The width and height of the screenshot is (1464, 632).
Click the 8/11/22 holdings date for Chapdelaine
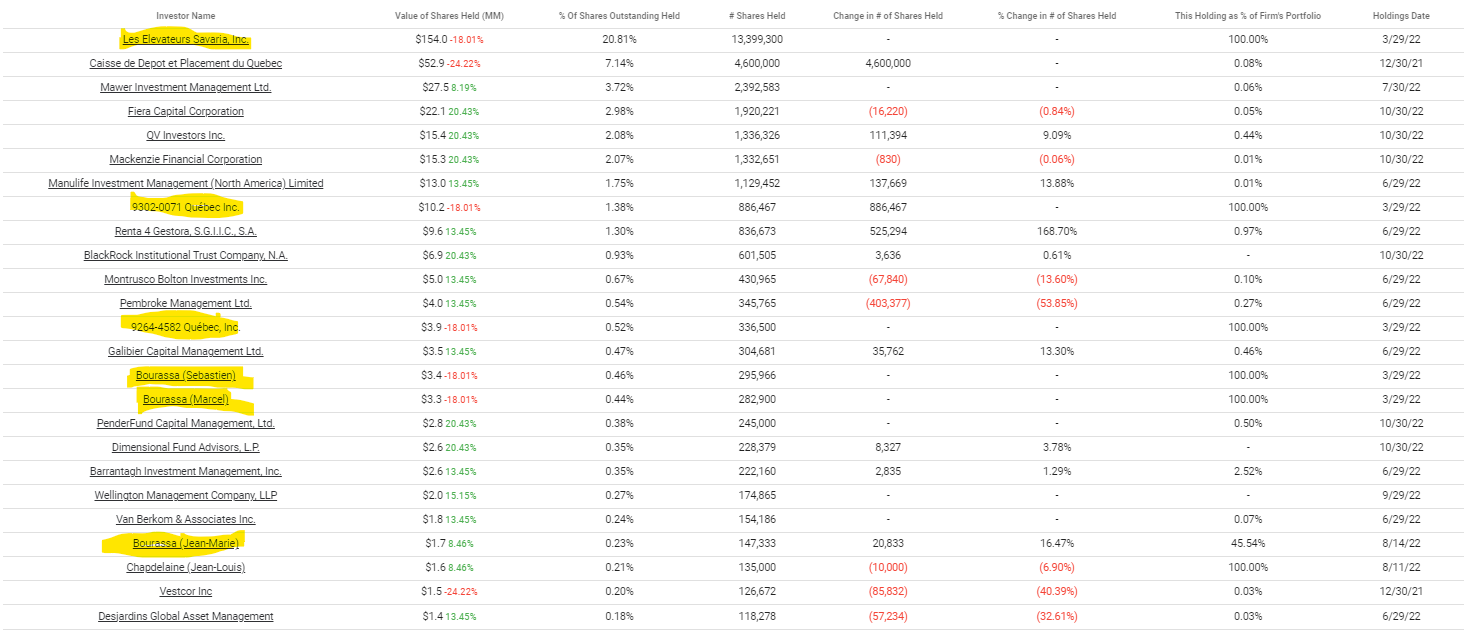coord(1401,567)
